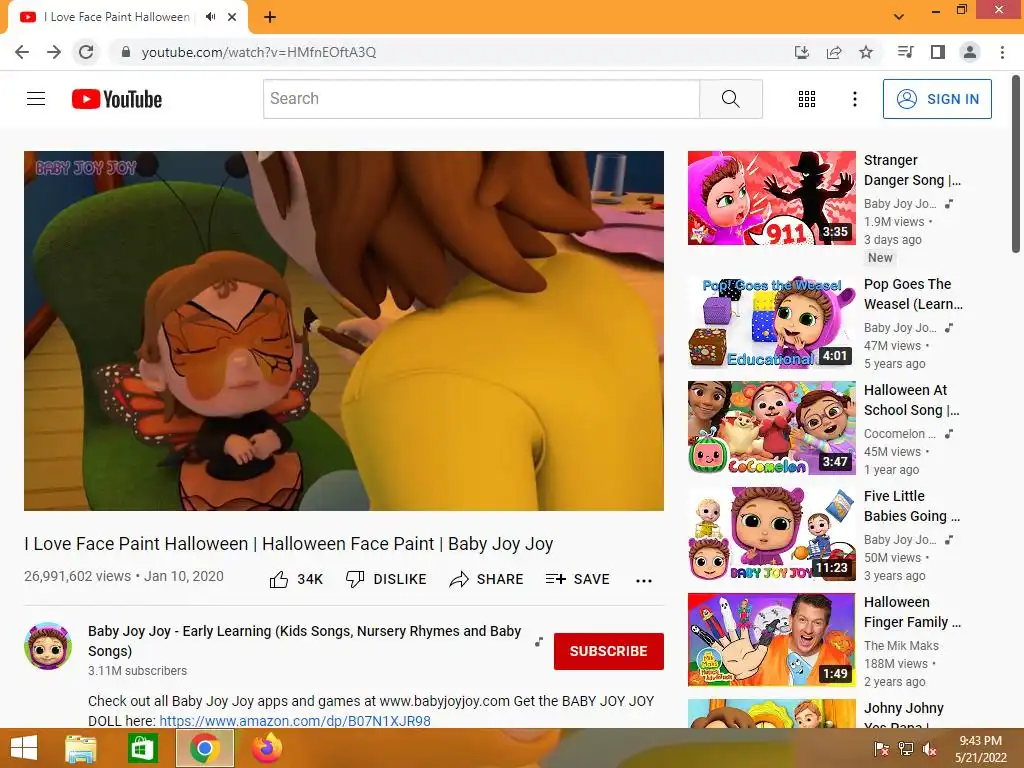Open Chrome three-dot menu
The width and height of the screenshot is (1024, 768).
[x=1002, y=52]
